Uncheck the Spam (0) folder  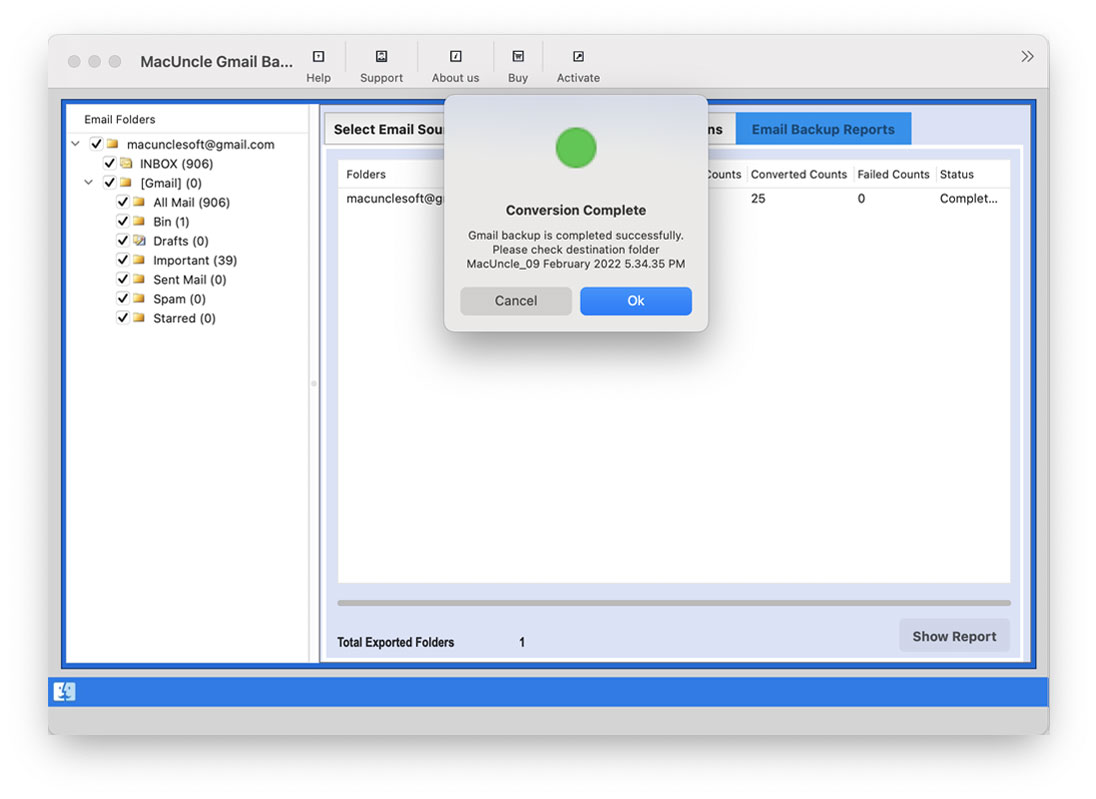click(x=122, y=298)
